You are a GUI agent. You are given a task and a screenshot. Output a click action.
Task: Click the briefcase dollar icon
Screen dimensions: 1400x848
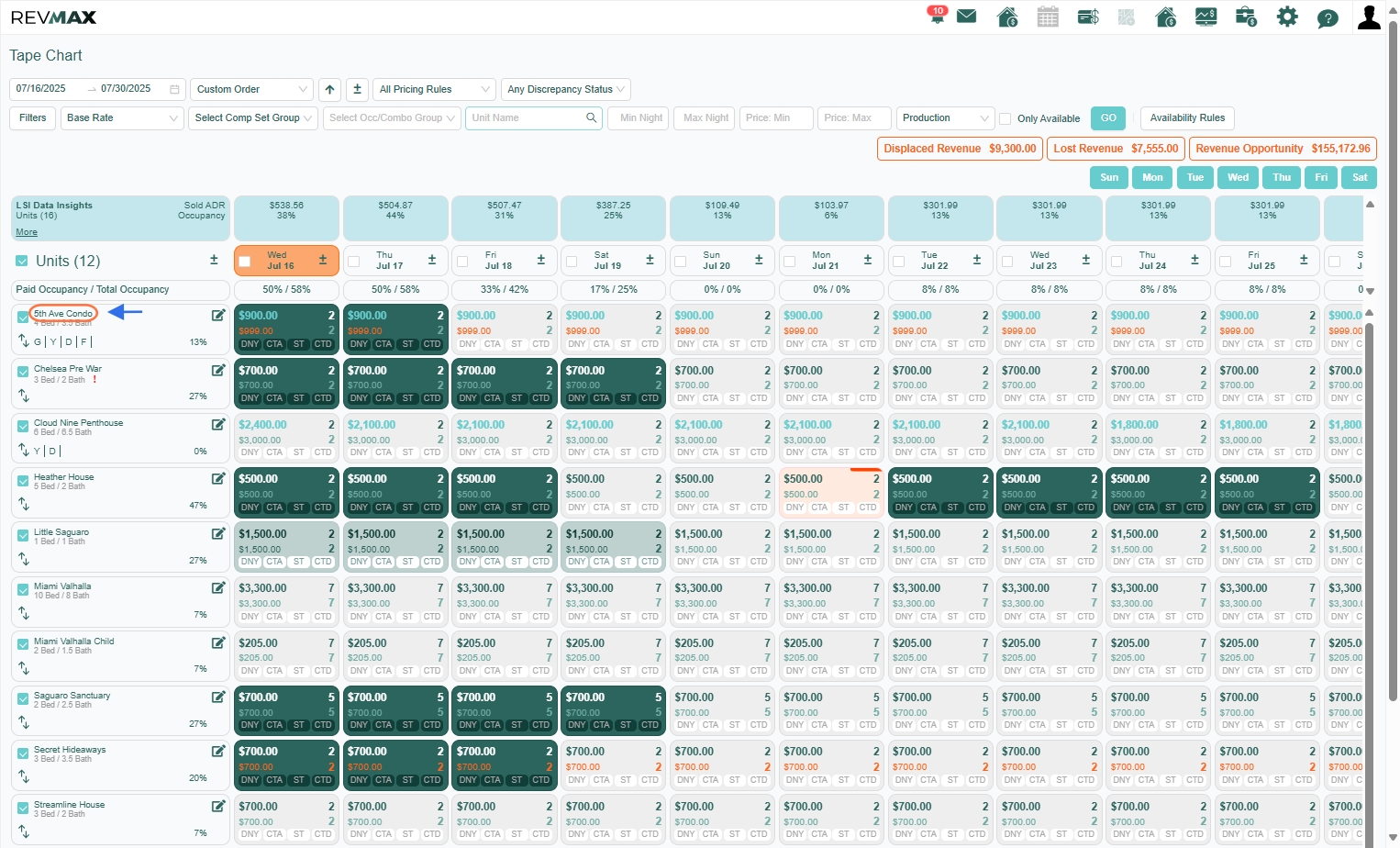[1246, 17]
